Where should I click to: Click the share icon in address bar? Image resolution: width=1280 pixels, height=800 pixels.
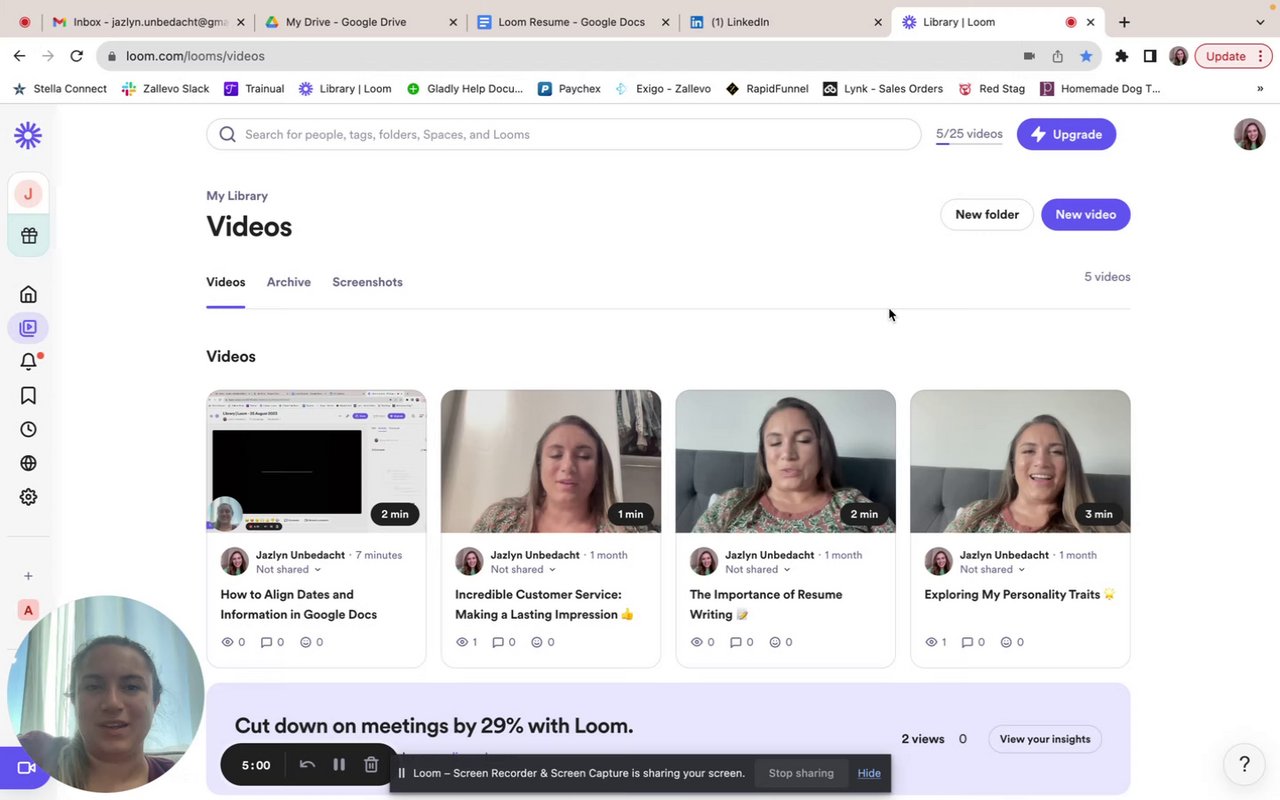[x=1057, y=56]
